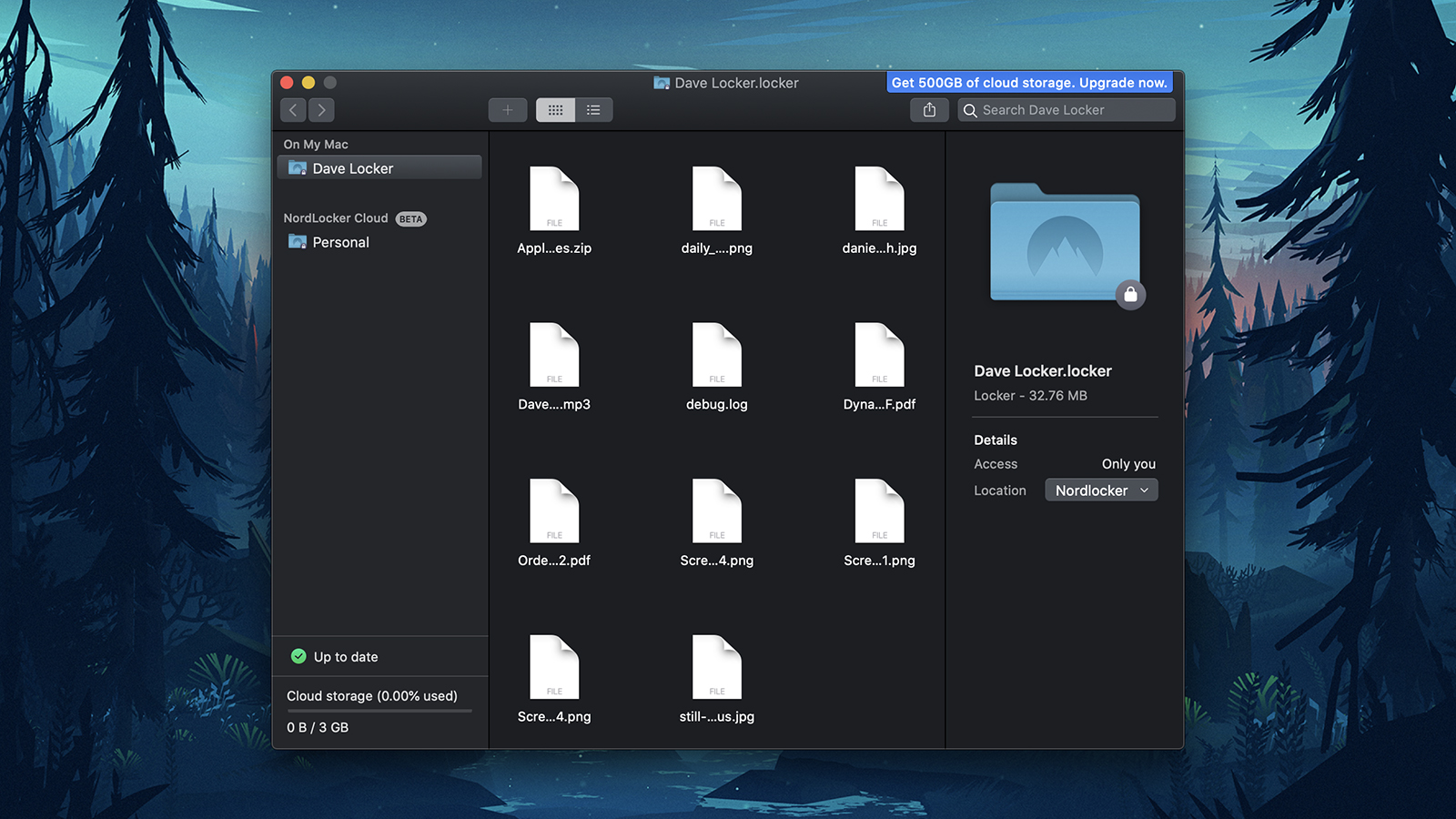Select the Dave....mp3 file icon
This screenshot has width=1456, height=819.
tap(554, 355)
